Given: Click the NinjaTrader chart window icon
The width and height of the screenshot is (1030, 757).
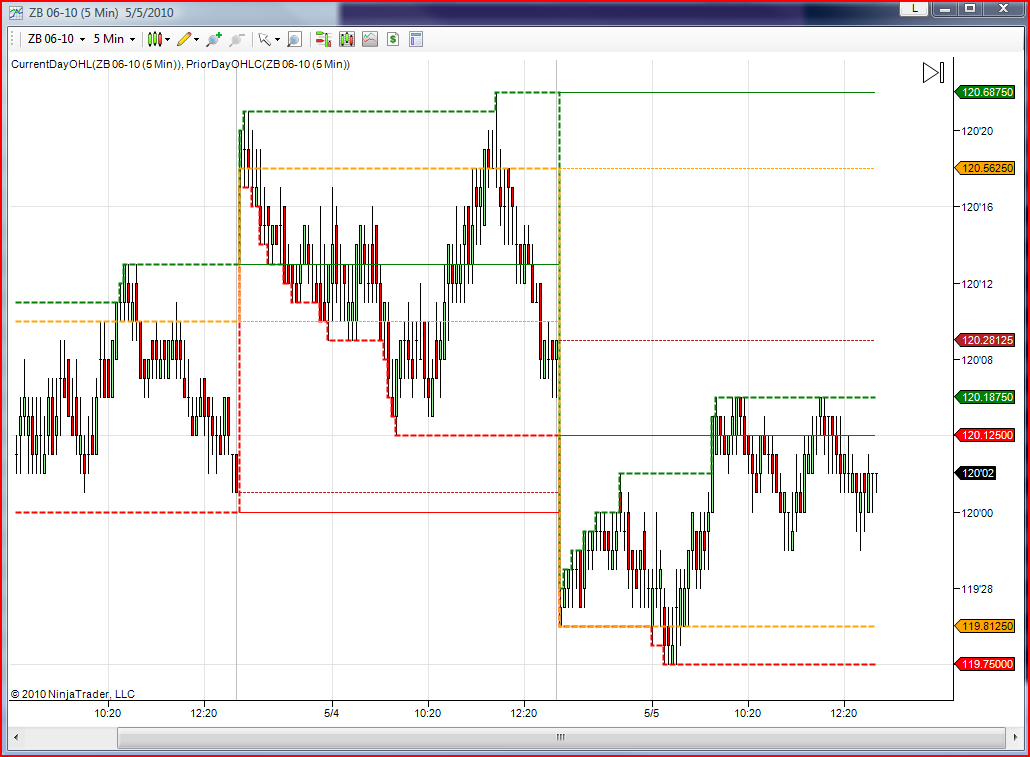Looking at the screenshot, I should pos(16,12).
